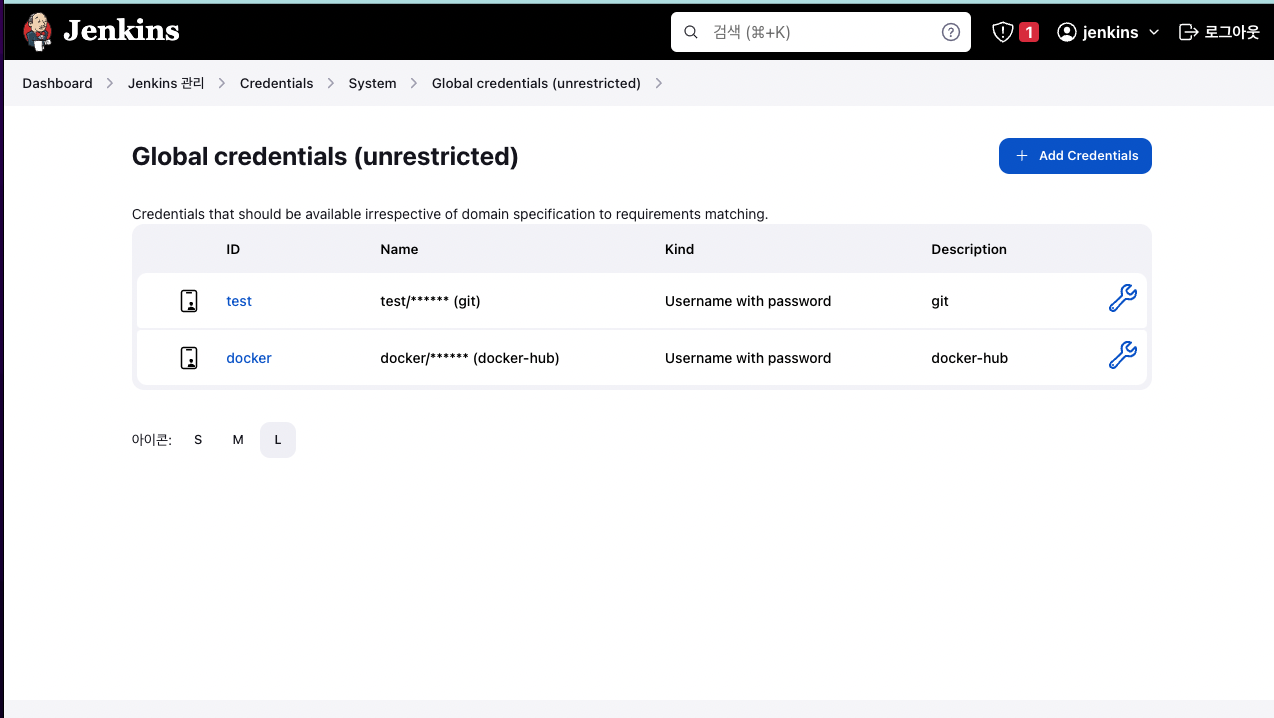Expand chevron after Dashboard breadcrumb
The image size is (1274, 718).
pyautogui.click(x=110, y=83)
